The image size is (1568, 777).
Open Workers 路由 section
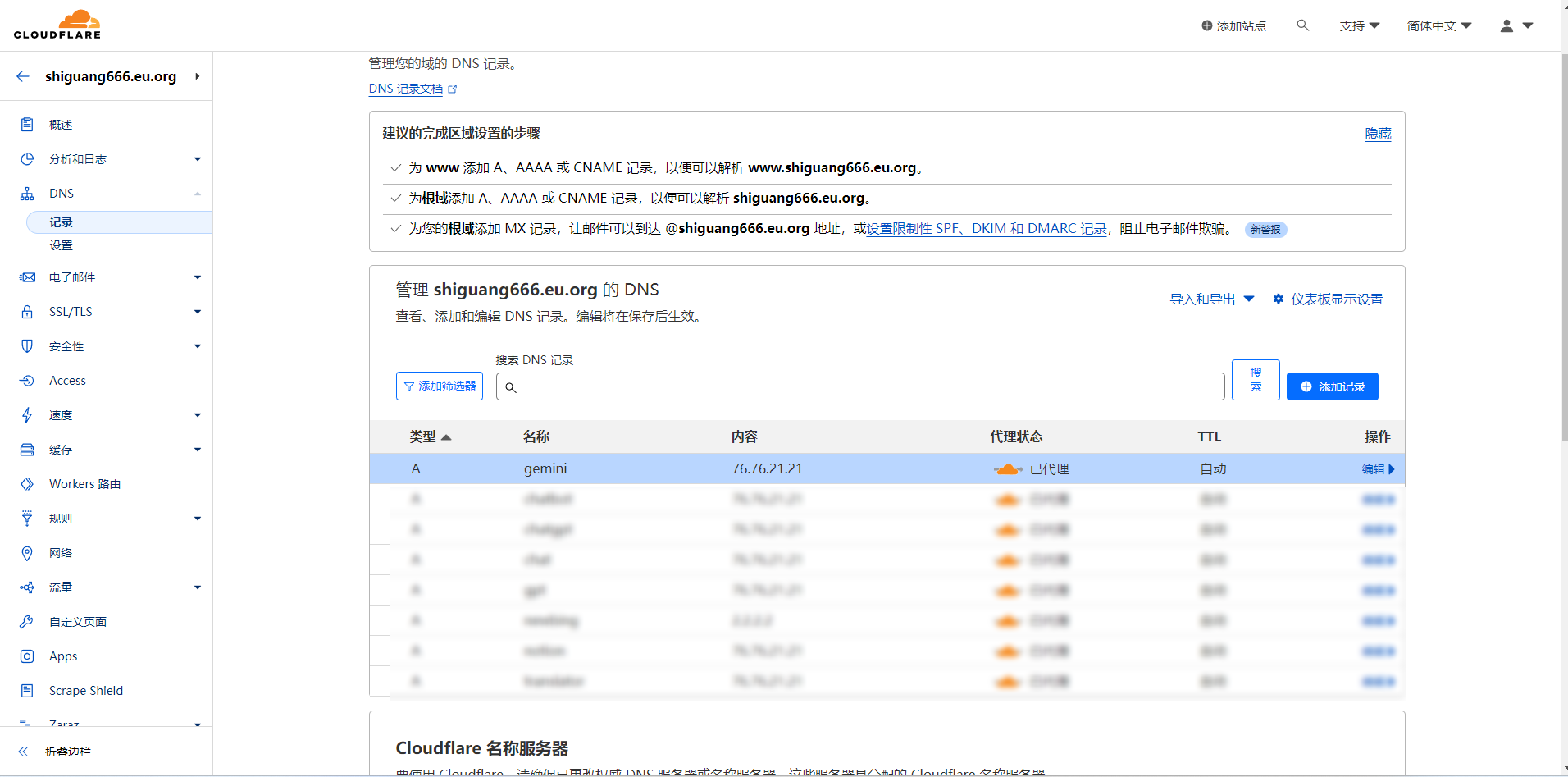(84, 484)
